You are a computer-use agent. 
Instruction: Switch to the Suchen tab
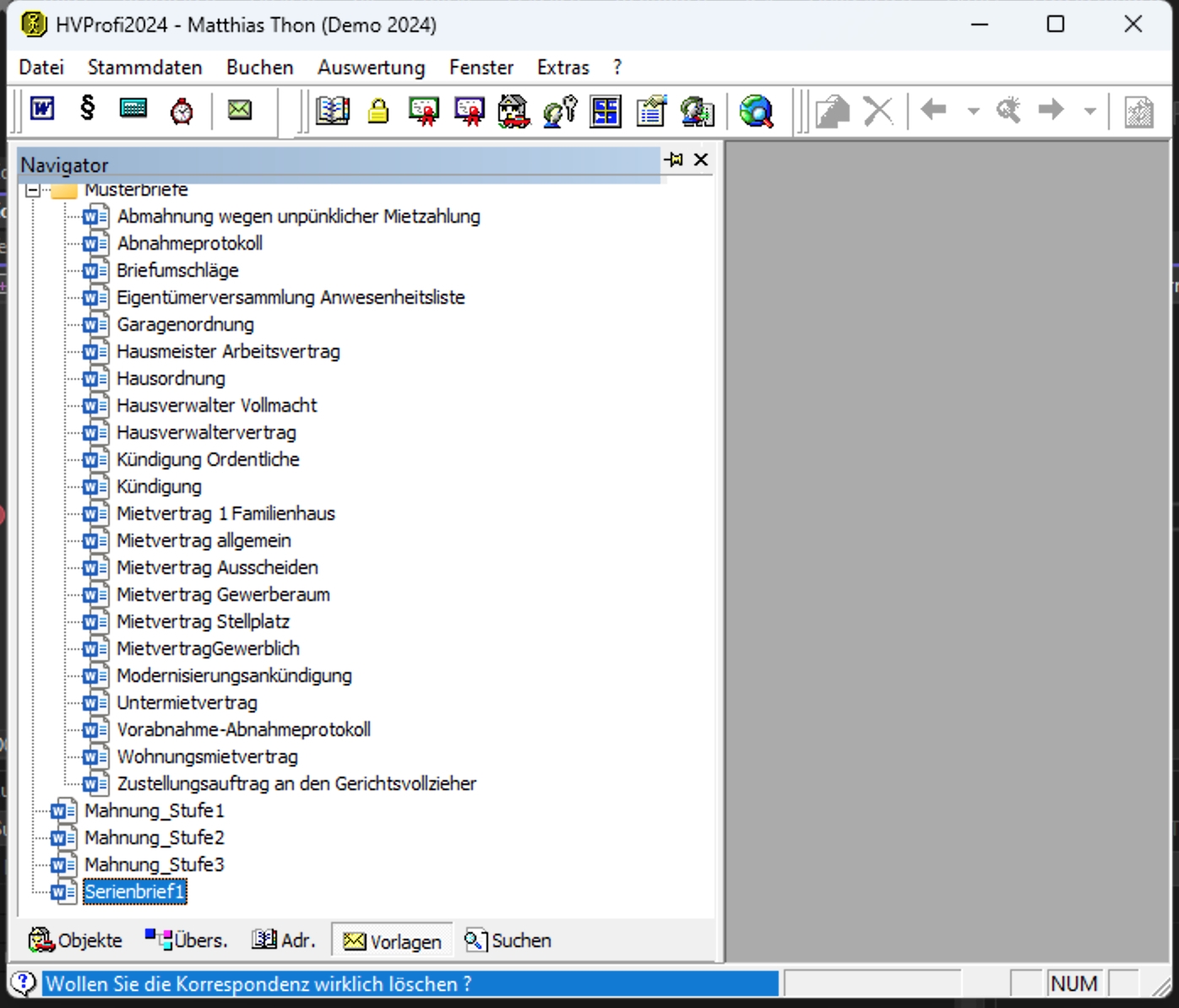coord(508,940)
